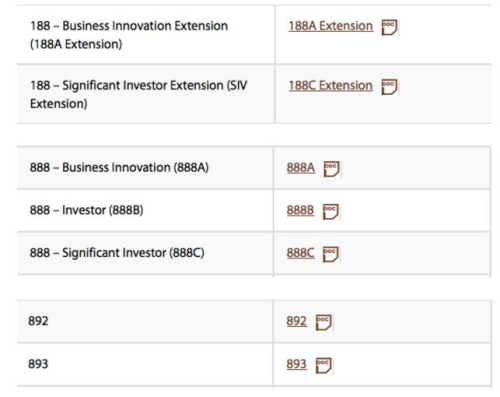Viewport: 500px width, 397px height.
Task: Click the DOC file icon next to 892
Action: pos(324,322)
